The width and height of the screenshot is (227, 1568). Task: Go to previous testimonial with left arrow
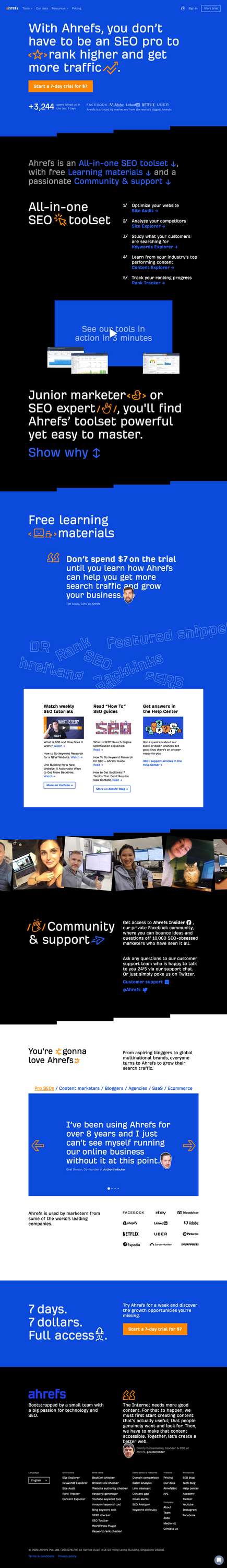point(38,1145)
